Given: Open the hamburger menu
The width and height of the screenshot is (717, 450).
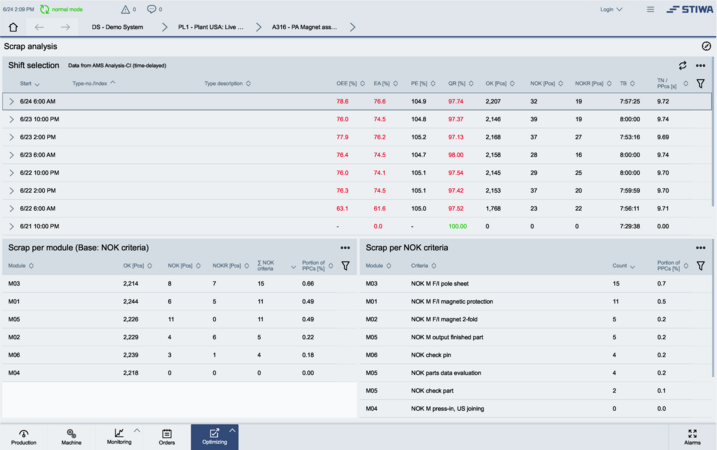Looking at the screenshot, I should pyautogui.click(x=650, y=9).
